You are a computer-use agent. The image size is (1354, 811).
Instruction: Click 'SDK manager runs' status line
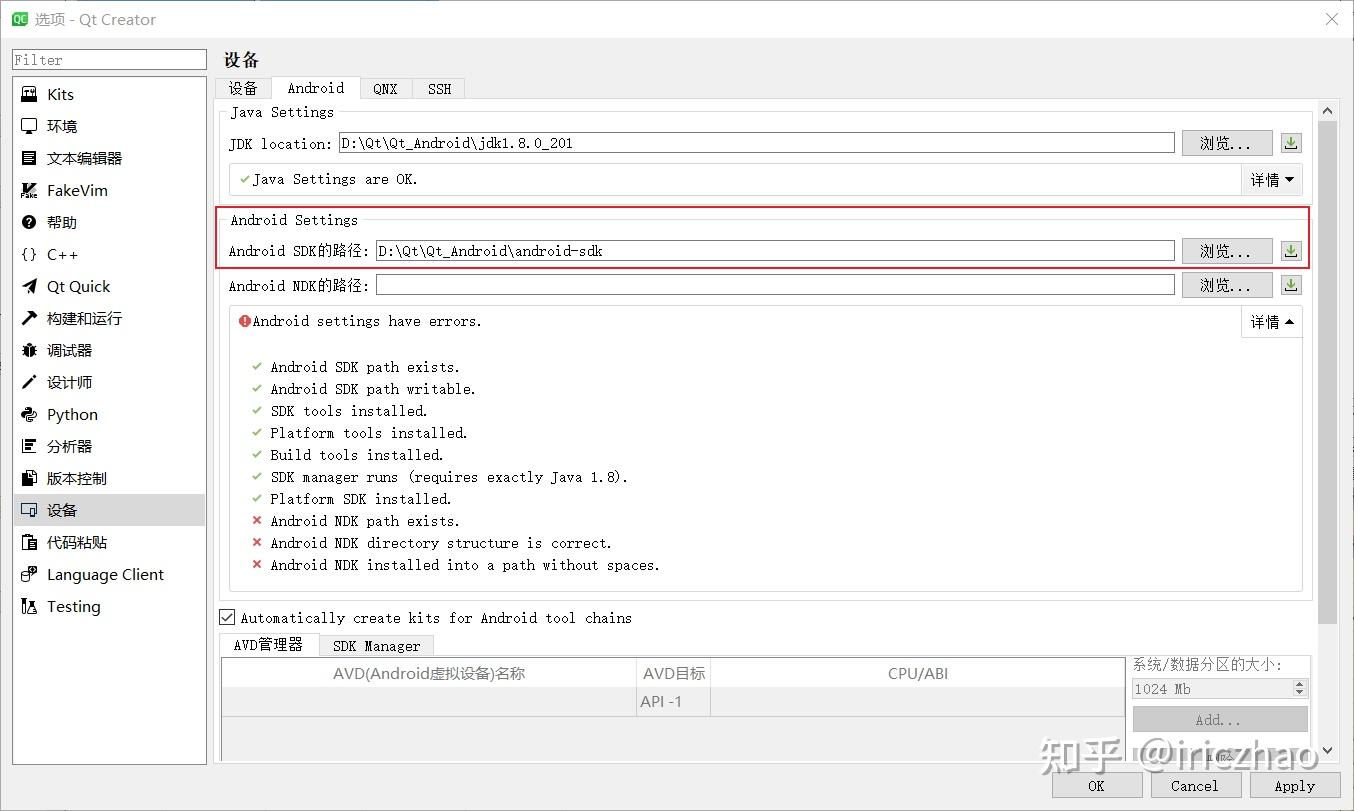pyautogui.click(x=449, y=477)
